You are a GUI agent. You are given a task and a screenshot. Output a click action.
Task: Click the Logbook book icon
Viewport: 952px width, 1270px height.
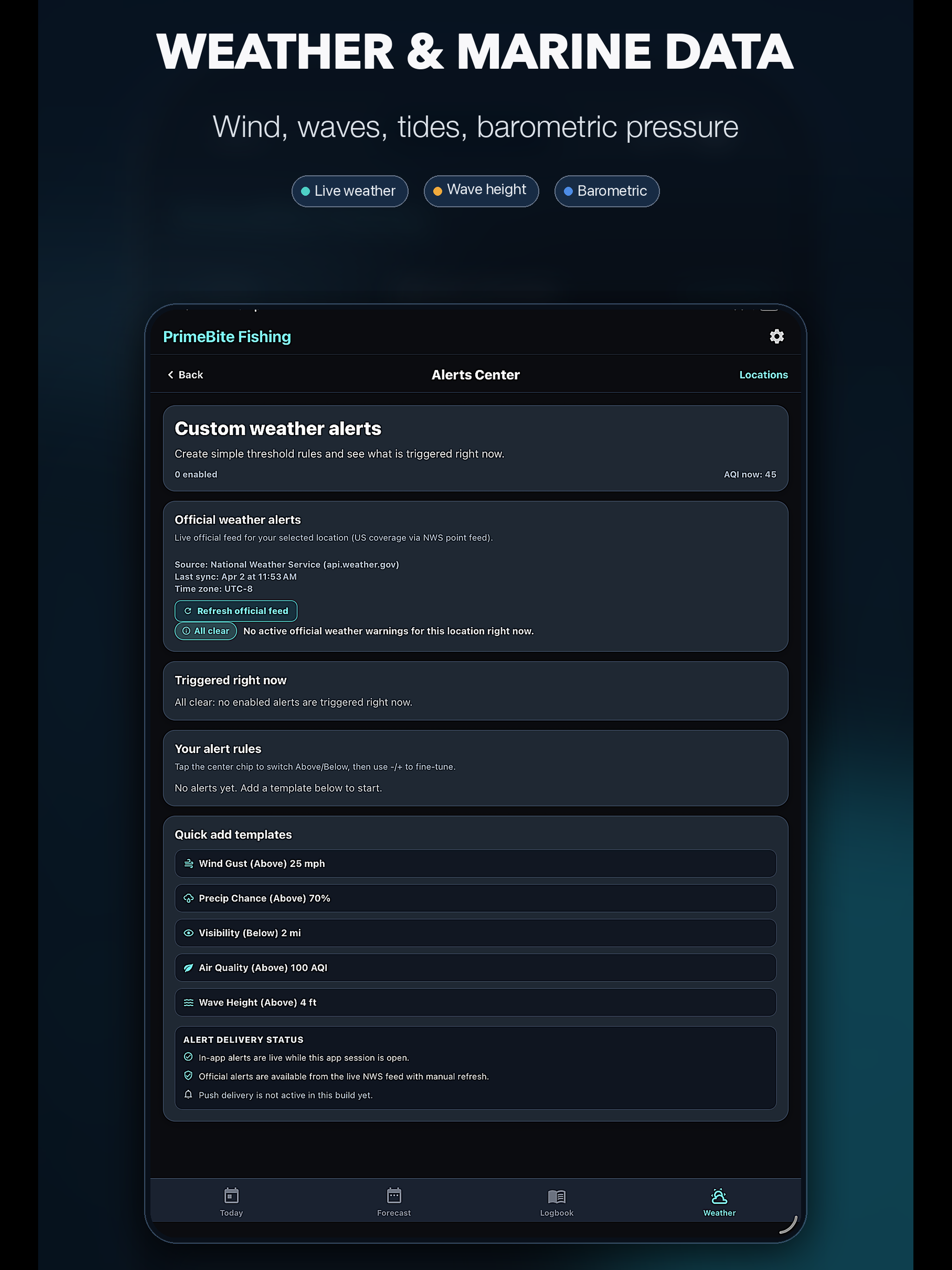coord(556,1197)
